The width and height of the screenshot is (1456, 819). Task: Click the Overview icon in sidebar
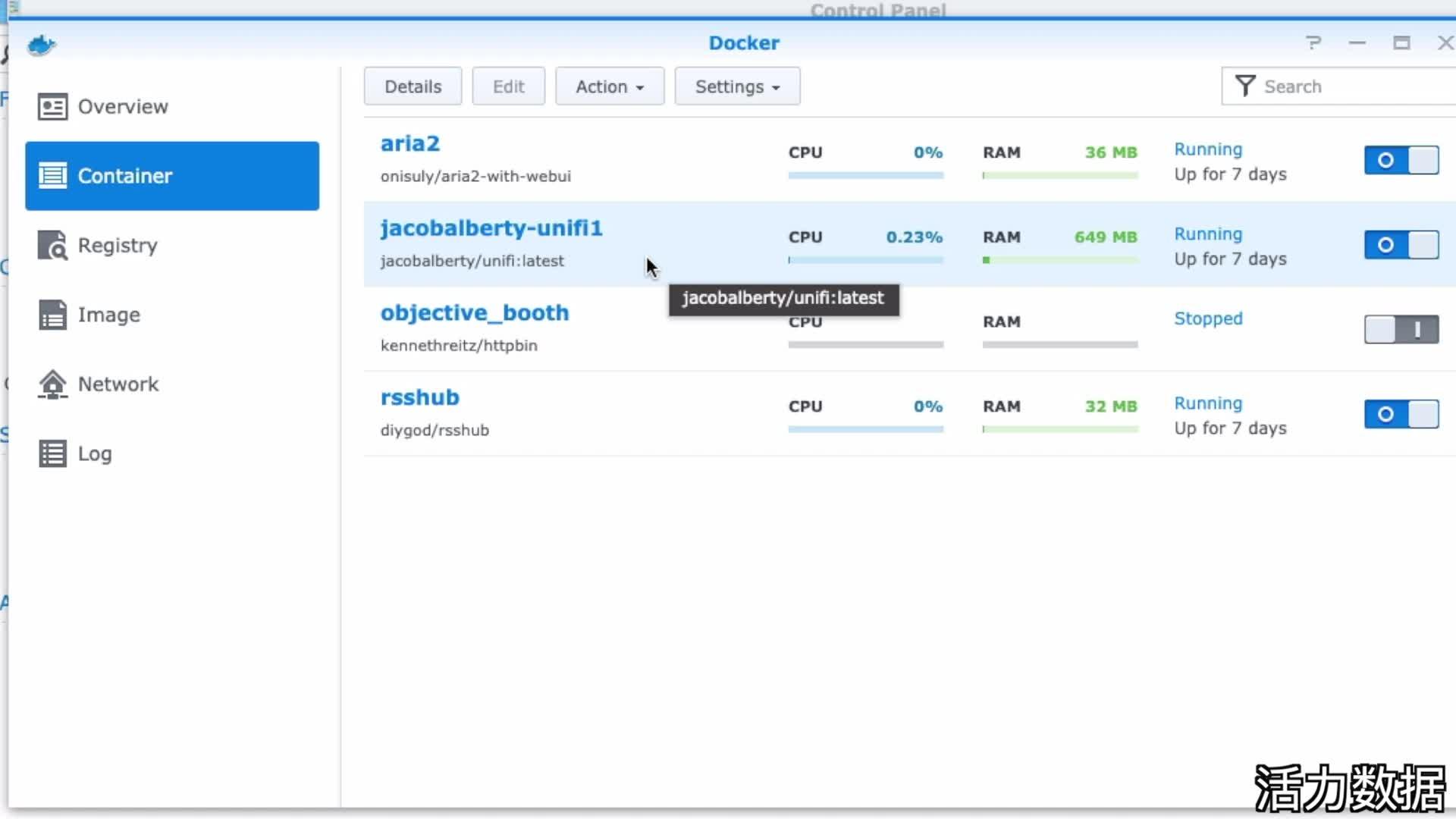tap(52, 106)
